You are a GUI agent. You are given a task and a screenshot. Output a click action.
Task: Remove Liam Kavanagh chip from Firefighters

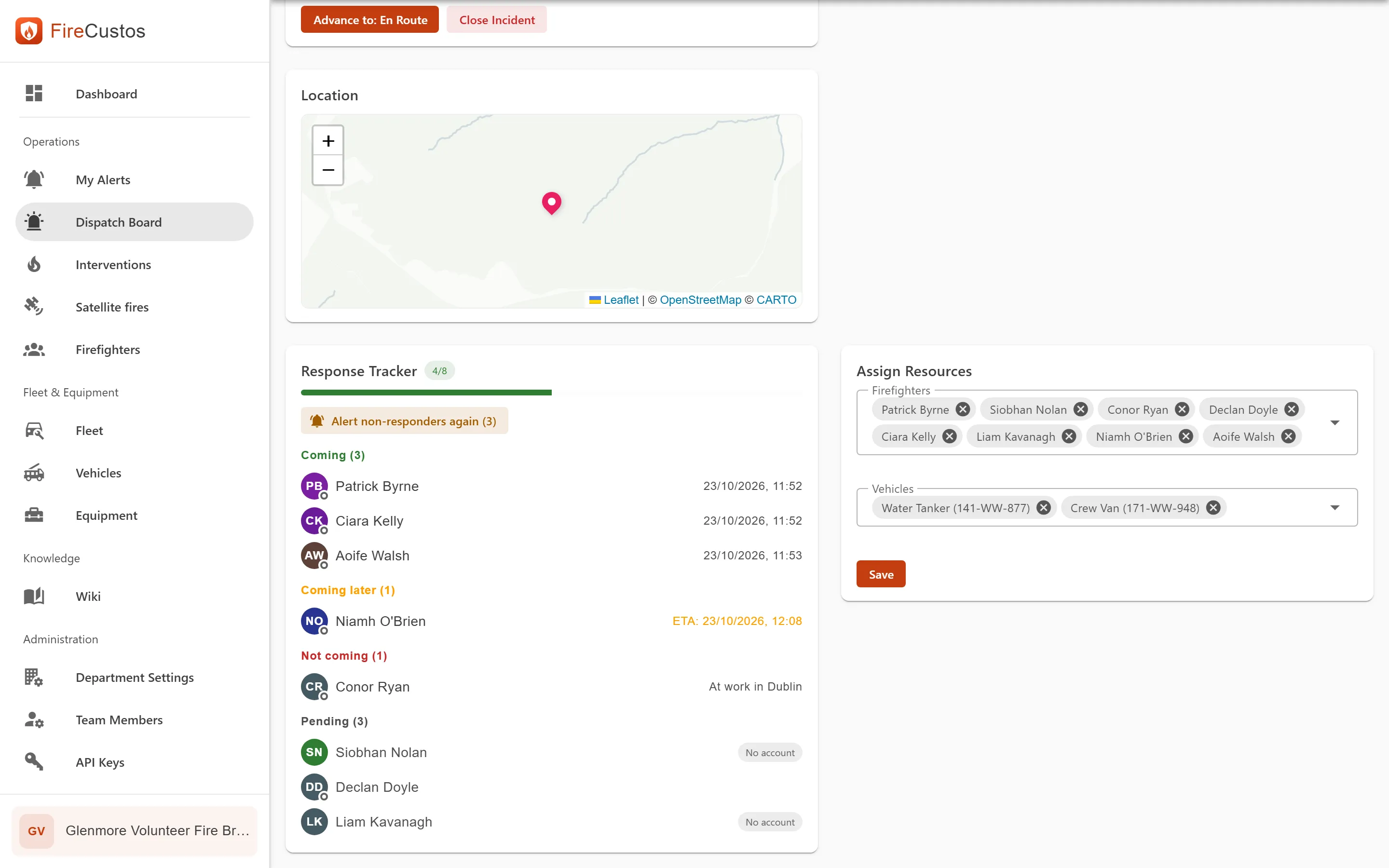[x=1069, y=436]
